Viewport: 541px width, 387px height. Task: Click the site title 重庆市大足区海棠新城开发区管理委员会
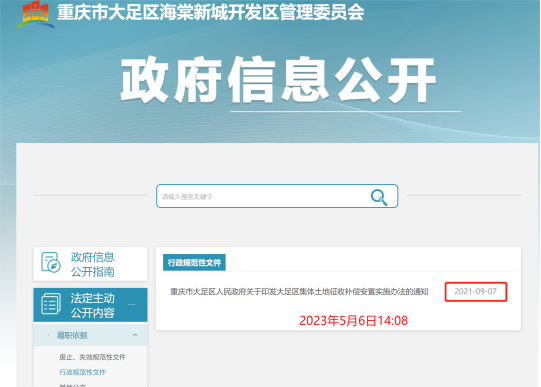pos(210,13)
